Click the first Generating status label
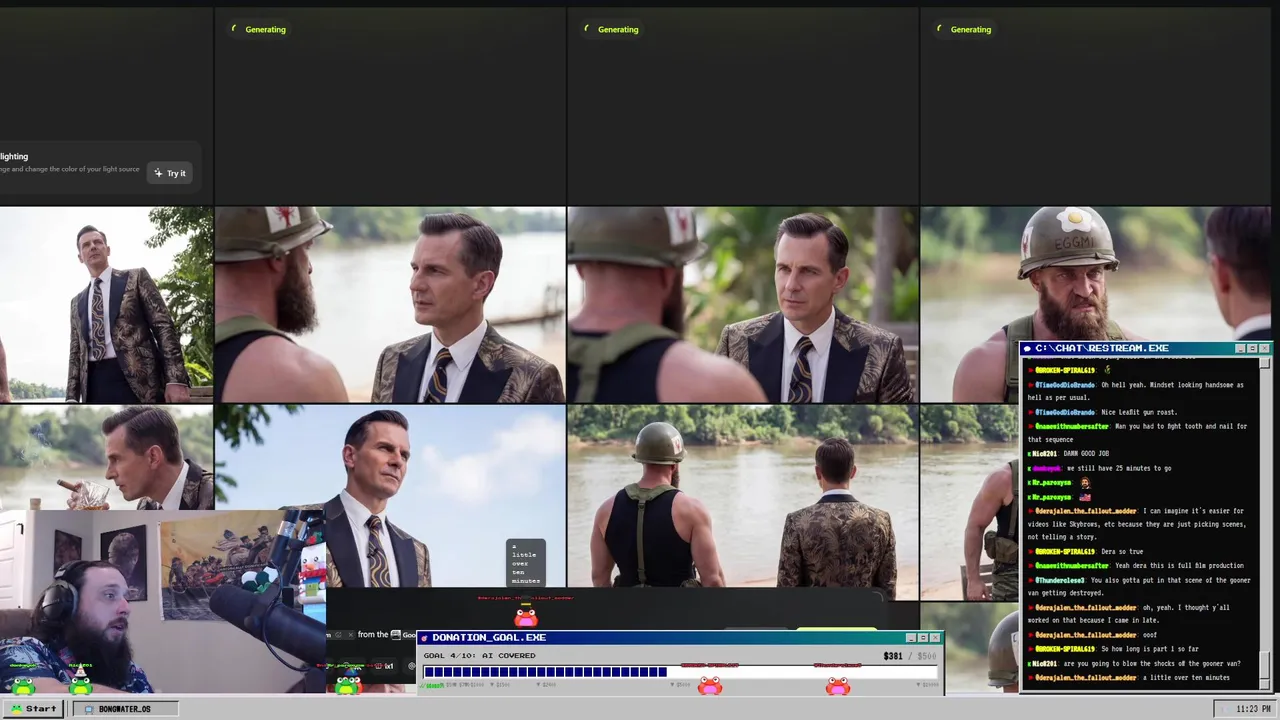This screenshot has width=1280, height=720. click(x=265, y=29)
